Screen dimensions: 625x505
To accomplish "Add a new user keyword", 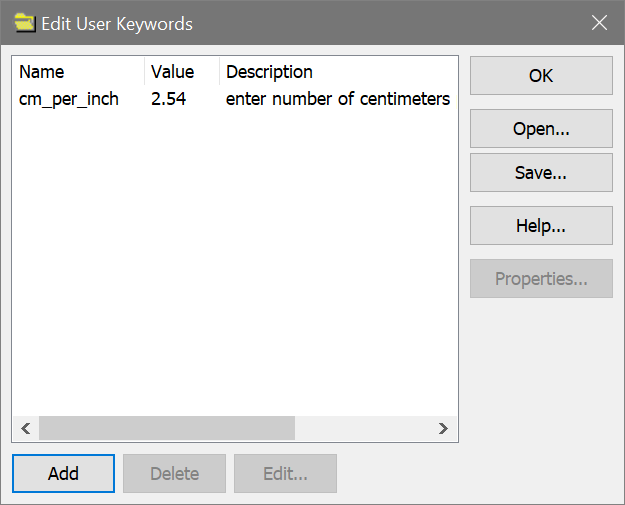I will click(x=64, y=473).
